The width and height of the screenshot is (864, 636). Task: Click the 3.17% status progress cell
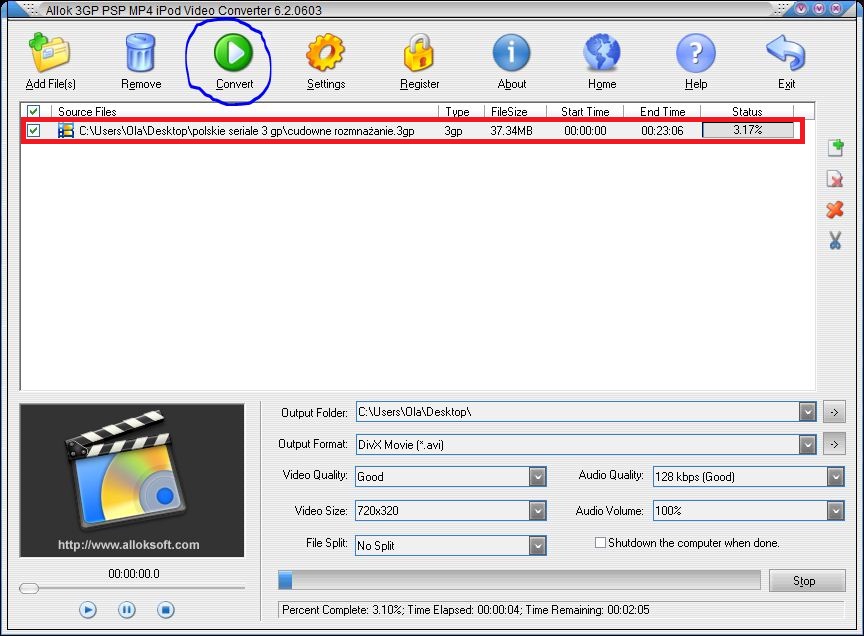(x=748, y=130)
